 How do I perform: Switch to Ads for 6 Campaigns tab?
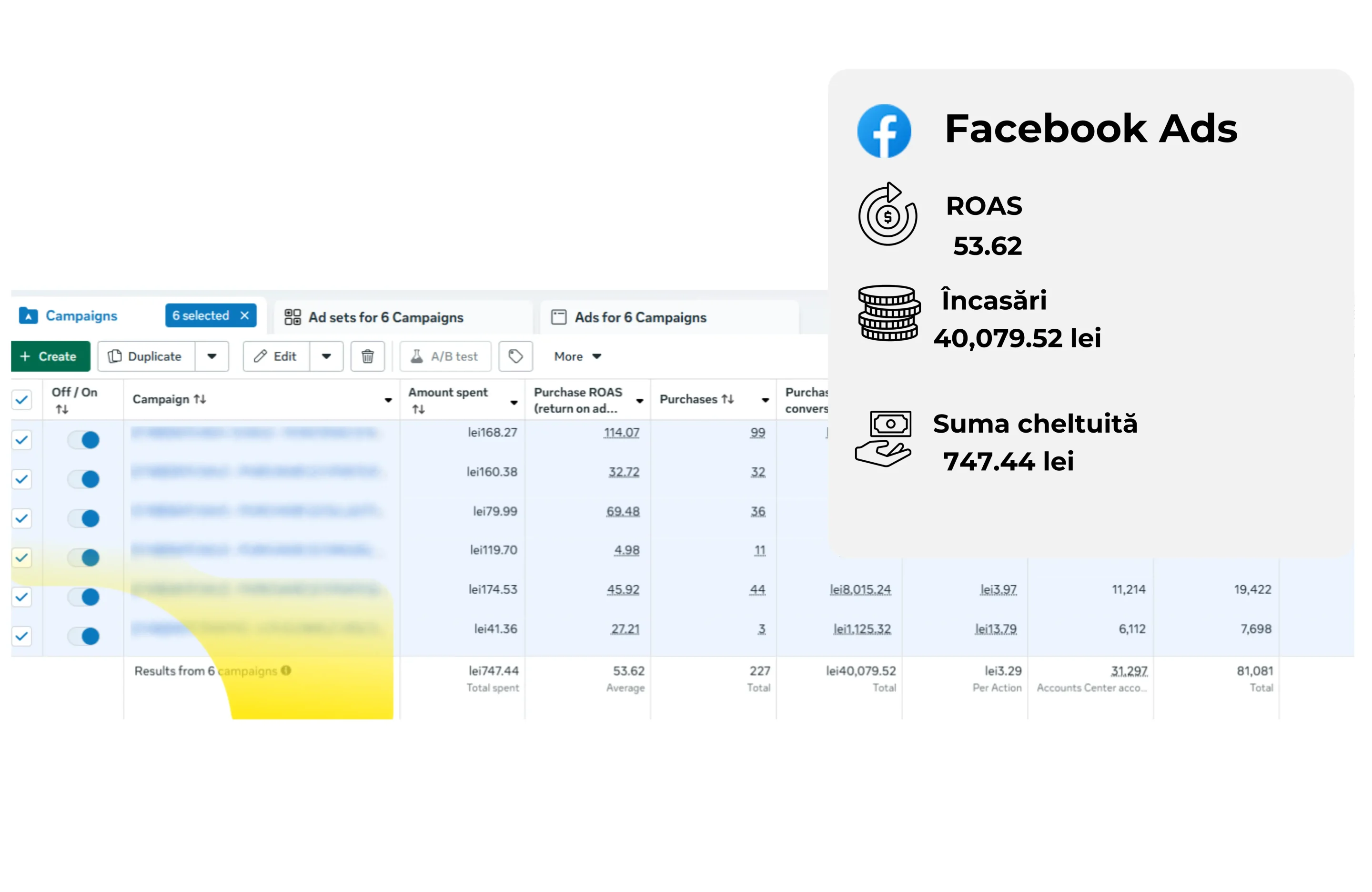pyautogui.click(x=640, y=316)
